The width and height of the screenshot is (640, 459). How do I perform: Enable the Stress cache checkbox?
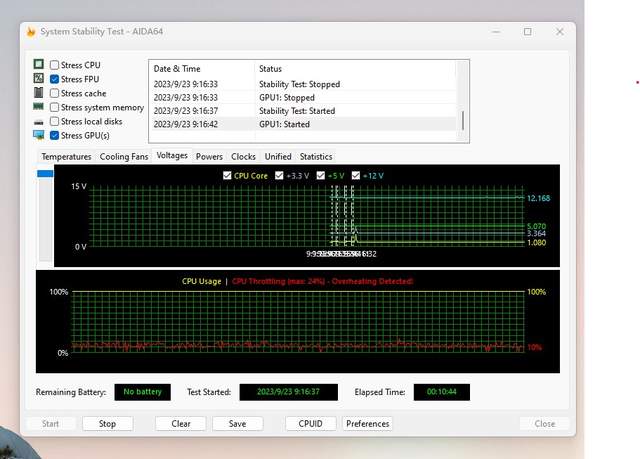(54, 93)
